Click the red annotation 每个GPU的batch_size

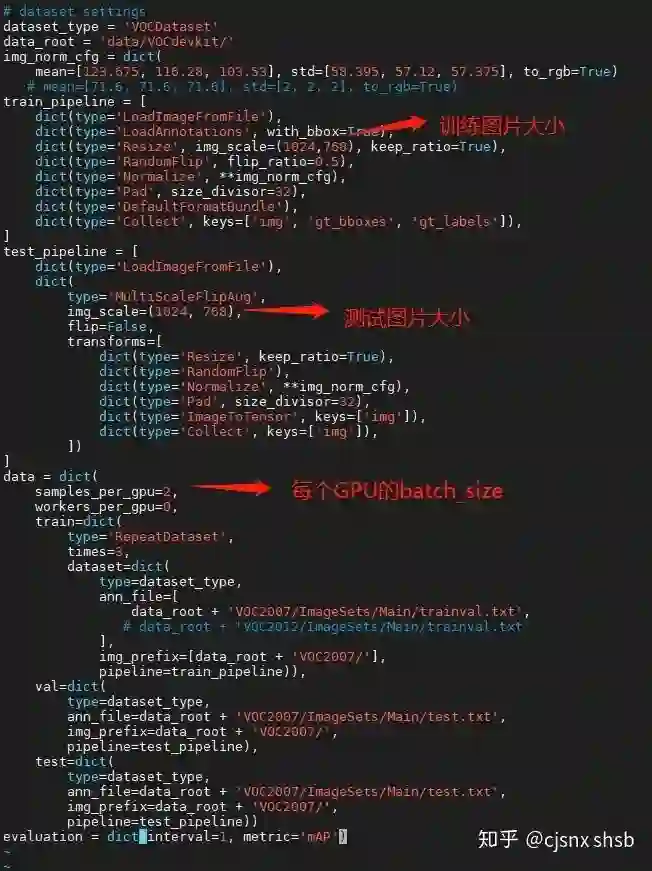pyautogui.click(x=397, y=490)
